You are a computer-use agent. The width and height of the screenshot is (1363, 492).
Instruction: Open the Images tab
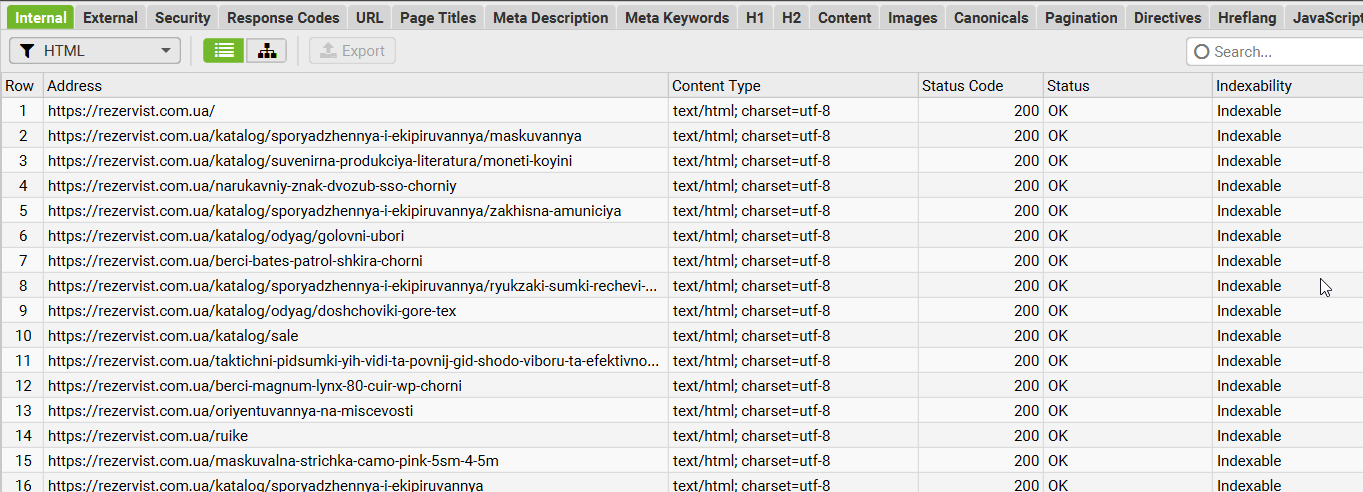coord(912,18)
